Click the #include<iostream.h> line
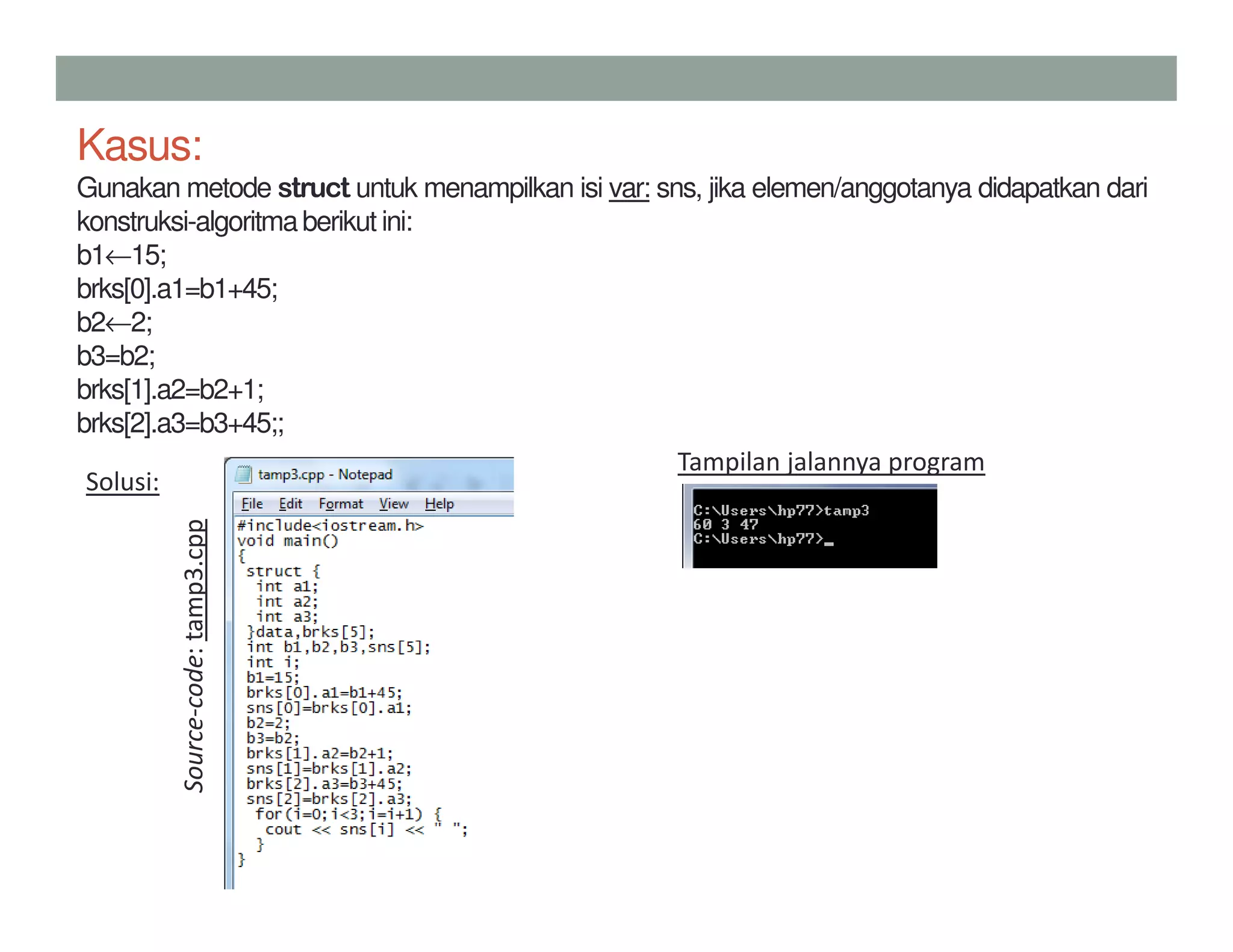Viewport: 1233px width, 952px height. tap(331, 525)
